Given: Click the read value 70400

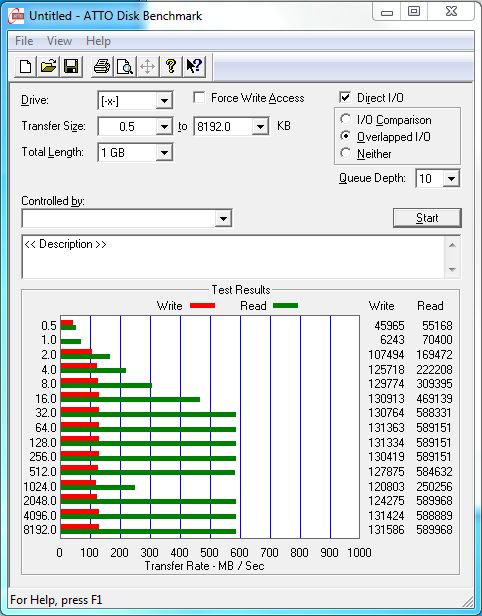Looking at the screenshot, I should point(437,340).
